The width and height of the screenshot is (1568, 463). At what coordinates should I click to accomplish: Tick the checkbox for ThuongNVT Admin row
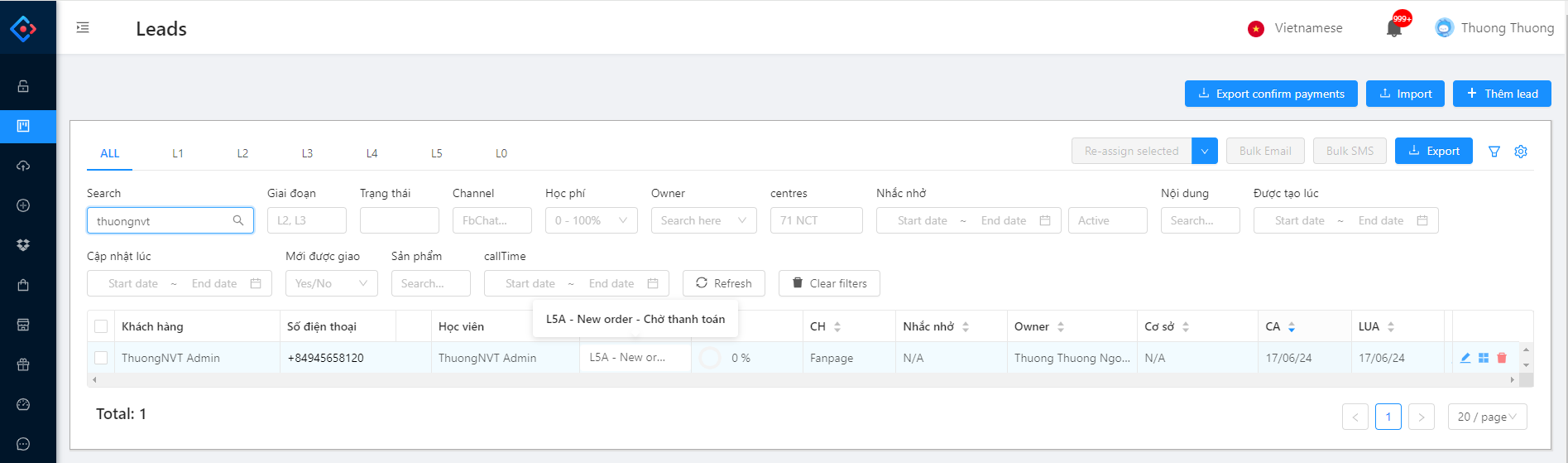pyautogui.click(x=101, y=358)
